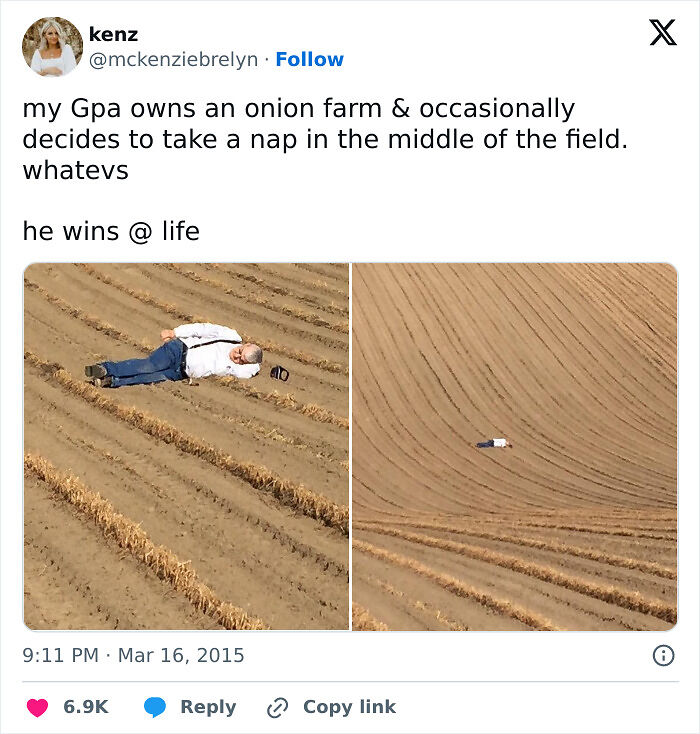This screenshot has height=734, width=700.
Task: Click the "he wins @ life" line
Action: pyautogui.click(x=111, y=232)
